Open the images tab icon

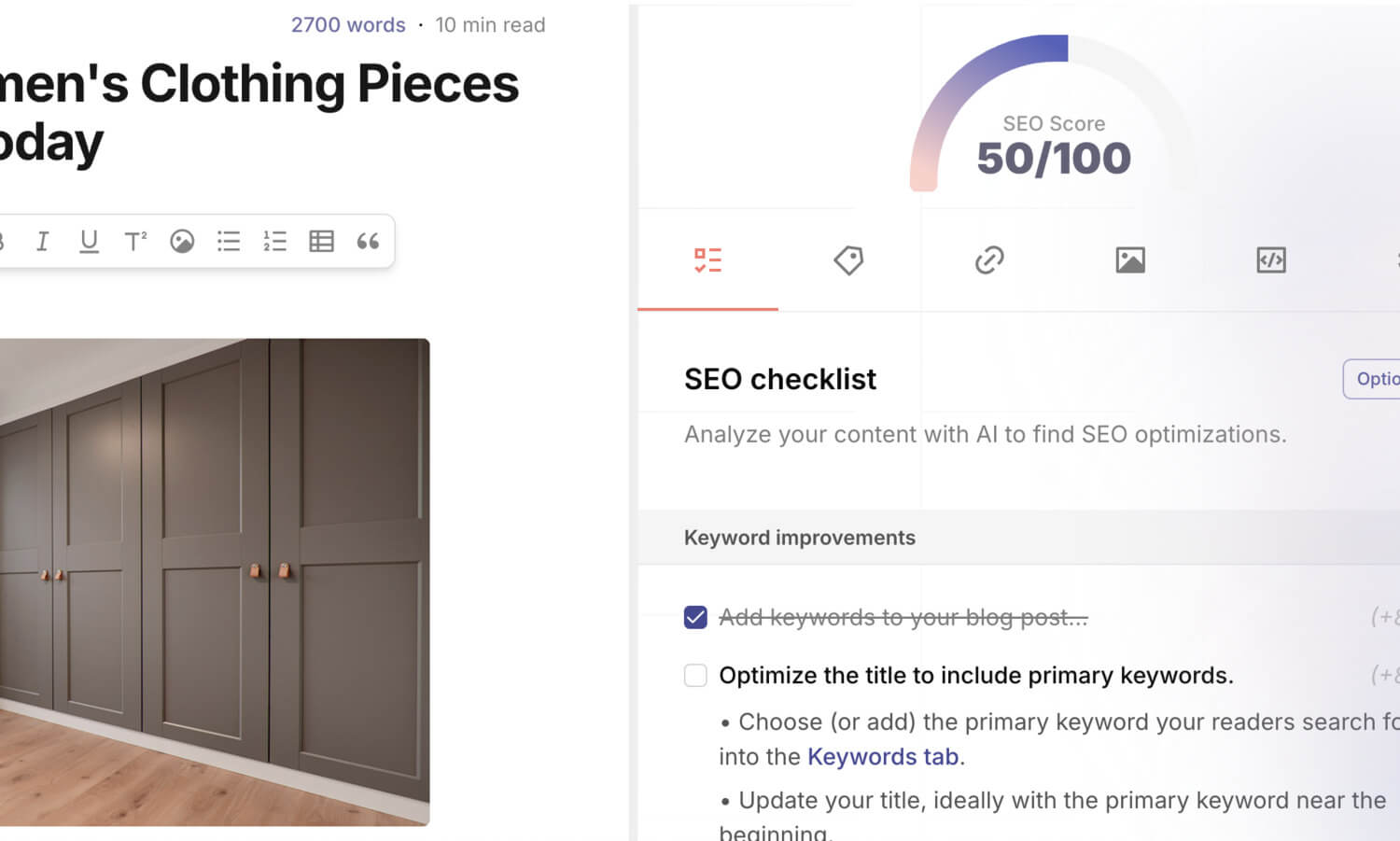[x=1130, y=260]
